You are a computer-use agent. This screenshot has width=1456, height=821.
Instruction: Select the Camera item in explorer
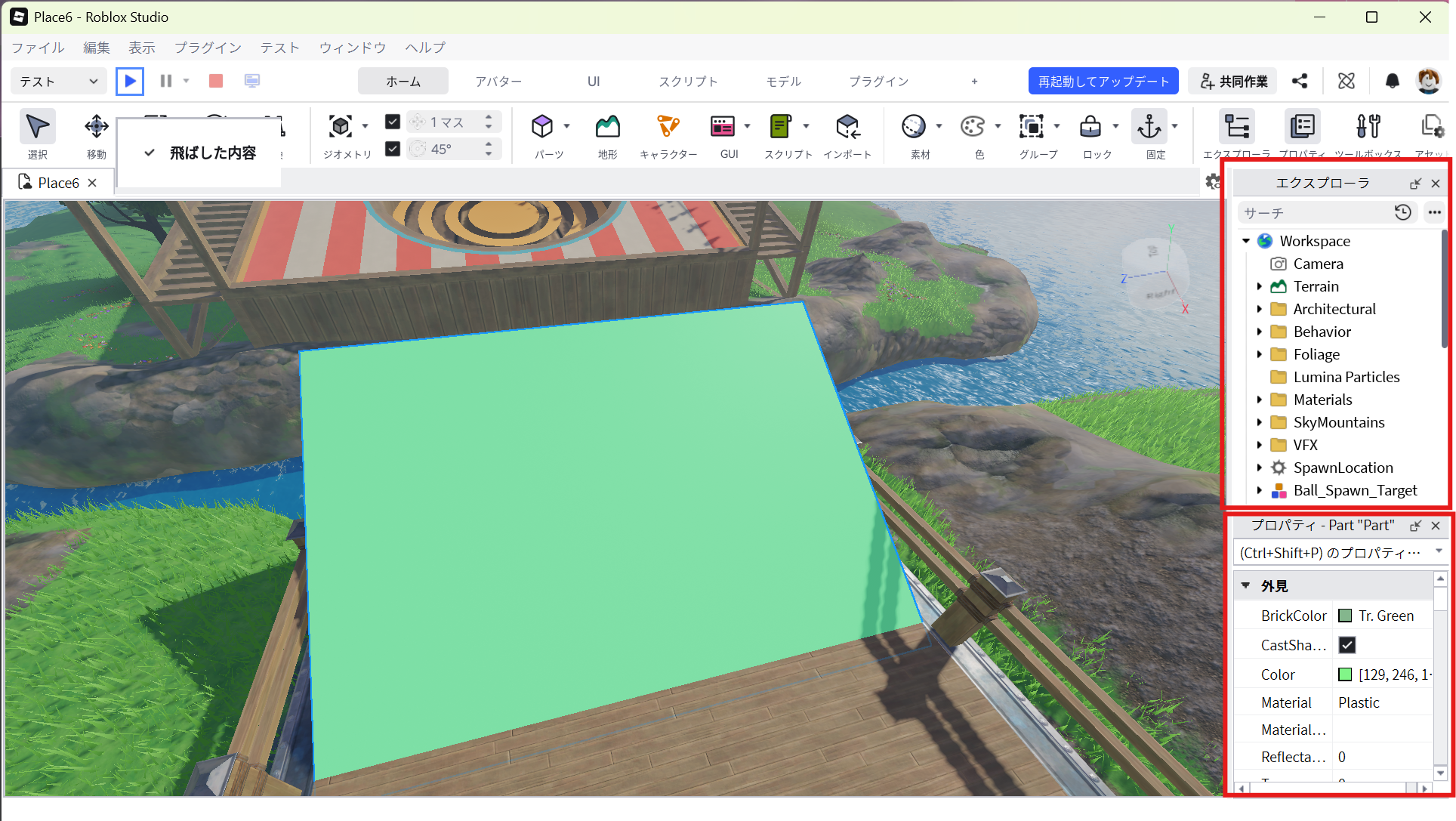click(1318, 264)
